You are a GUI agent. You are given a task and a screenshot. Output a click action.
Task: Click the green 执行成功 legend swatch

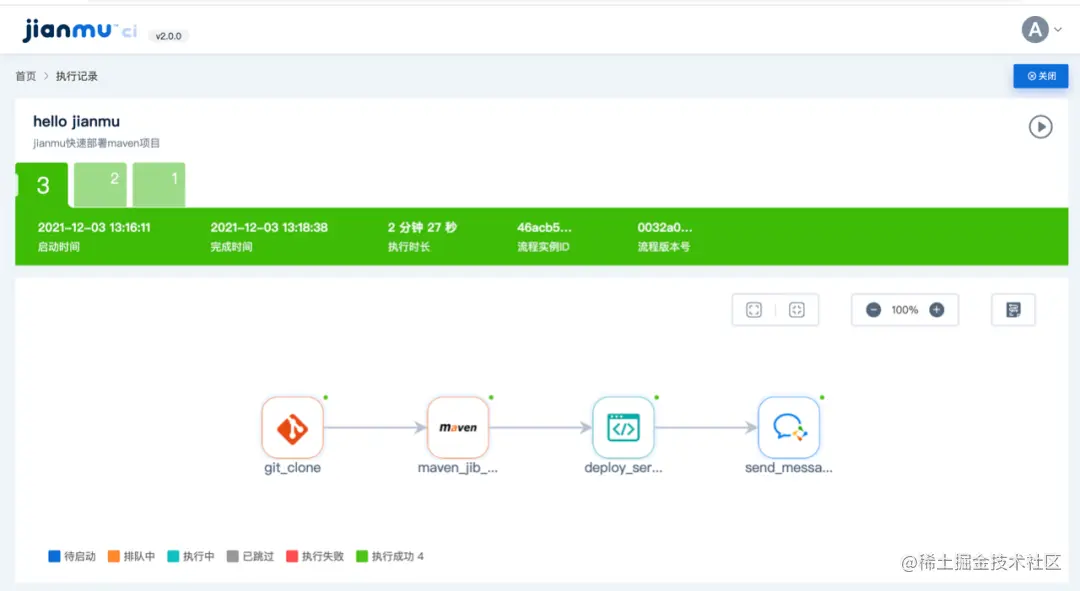[x=362, y=556]
